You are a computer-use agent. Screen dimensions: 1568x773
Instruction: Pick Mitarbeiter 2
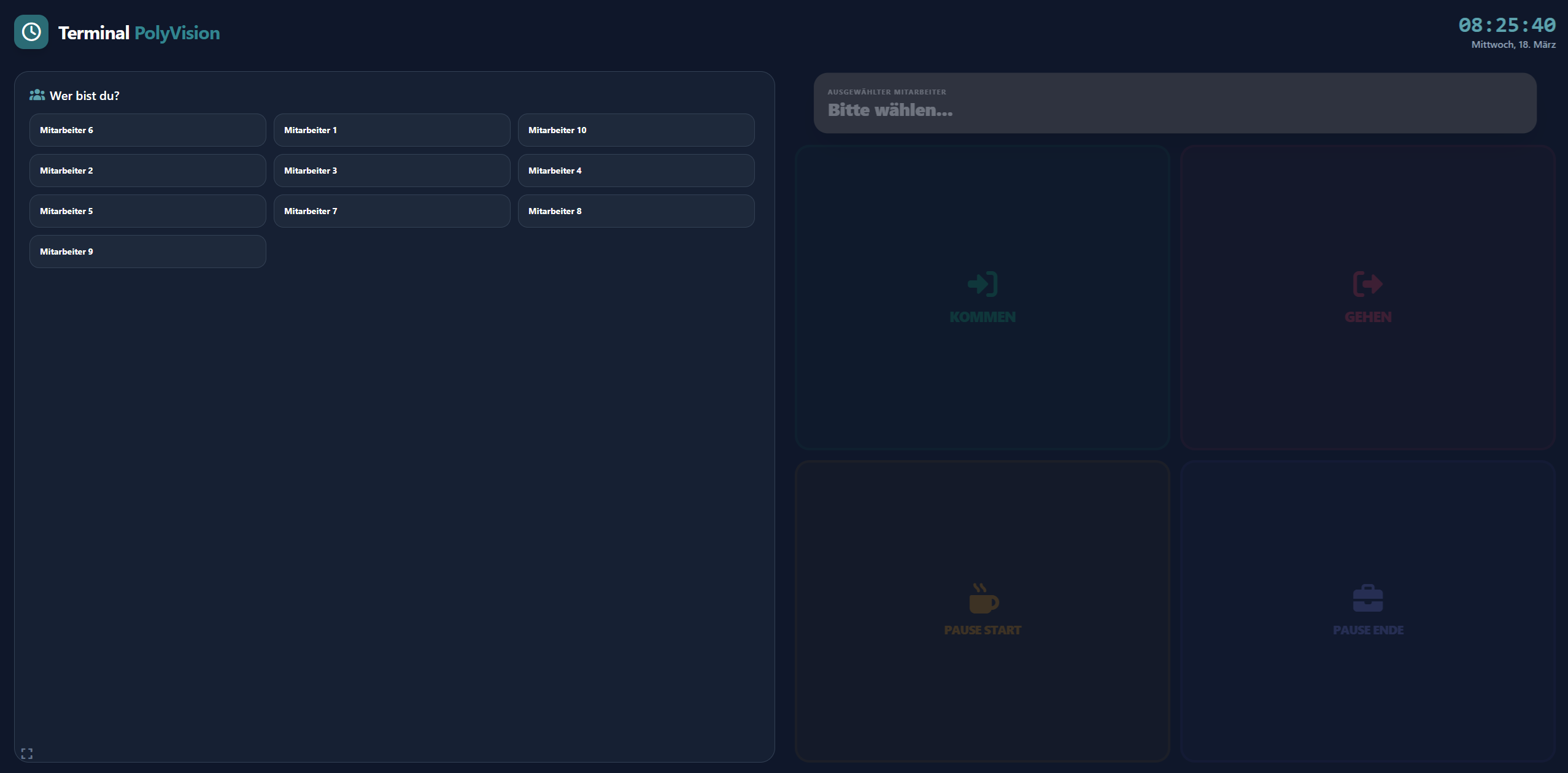point(147,171)
